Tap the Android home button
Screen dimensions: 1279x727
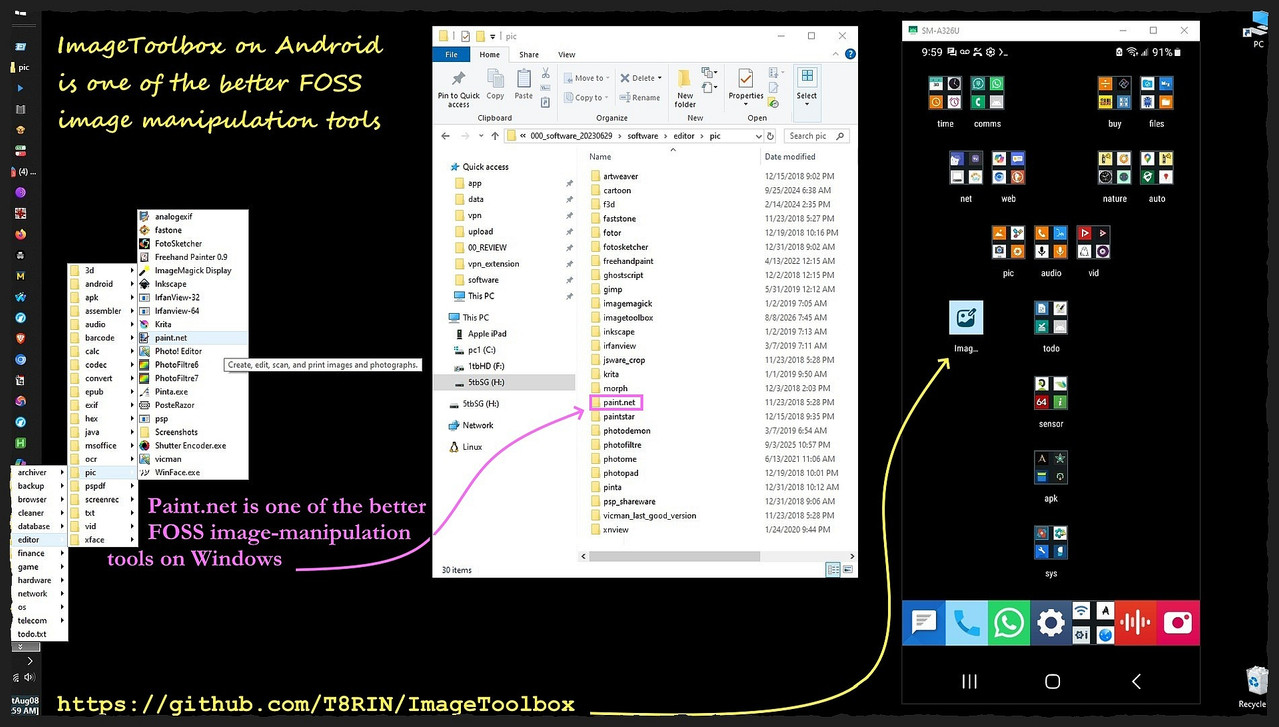1052,681
